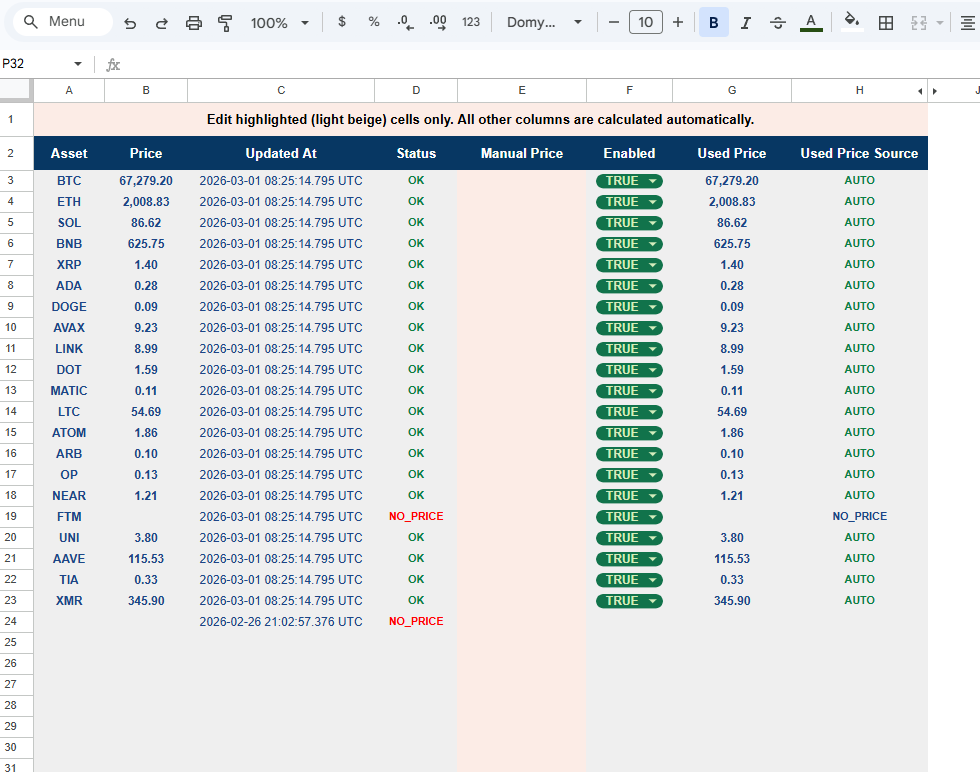Image resolution: width=980 pixels, height=772 pixels.
Task: Open the Borders icon
Action: pos(886,21)
